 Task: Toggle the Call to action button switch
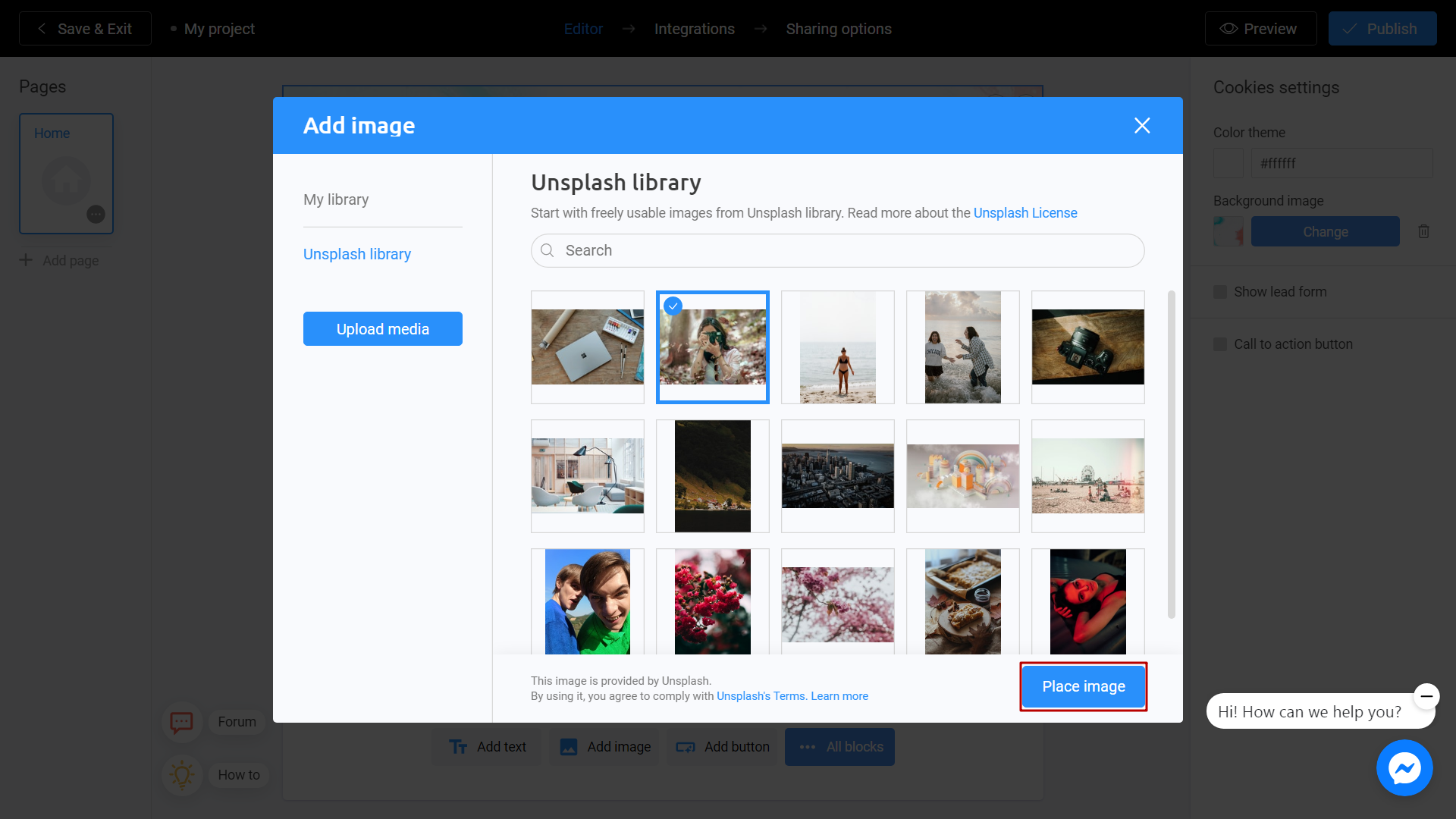click(1220, 344)
